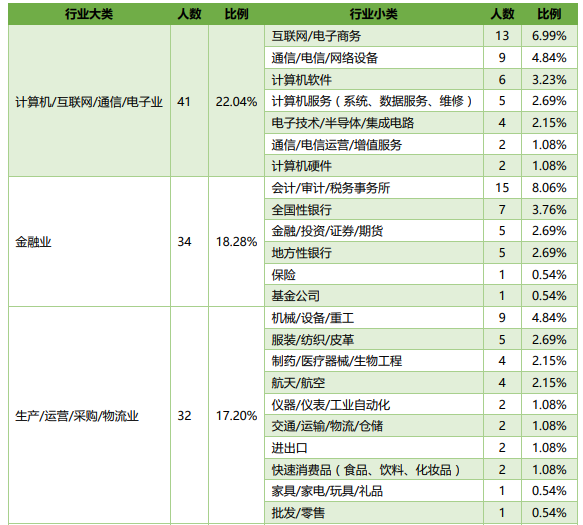Image resolution: width=583 pixels, height=525 pixels.
Task: Click the 金融业 category cell
Action: [x=89, y=242]
